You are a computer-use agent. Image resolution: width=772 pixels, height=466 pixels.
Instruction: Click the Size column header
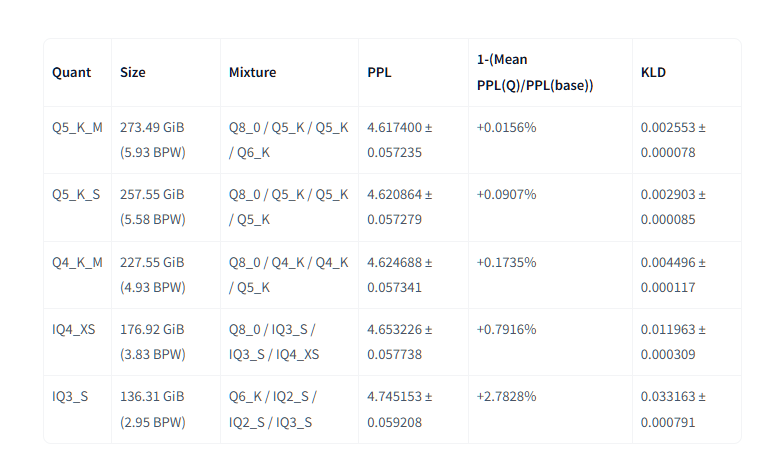133,73
